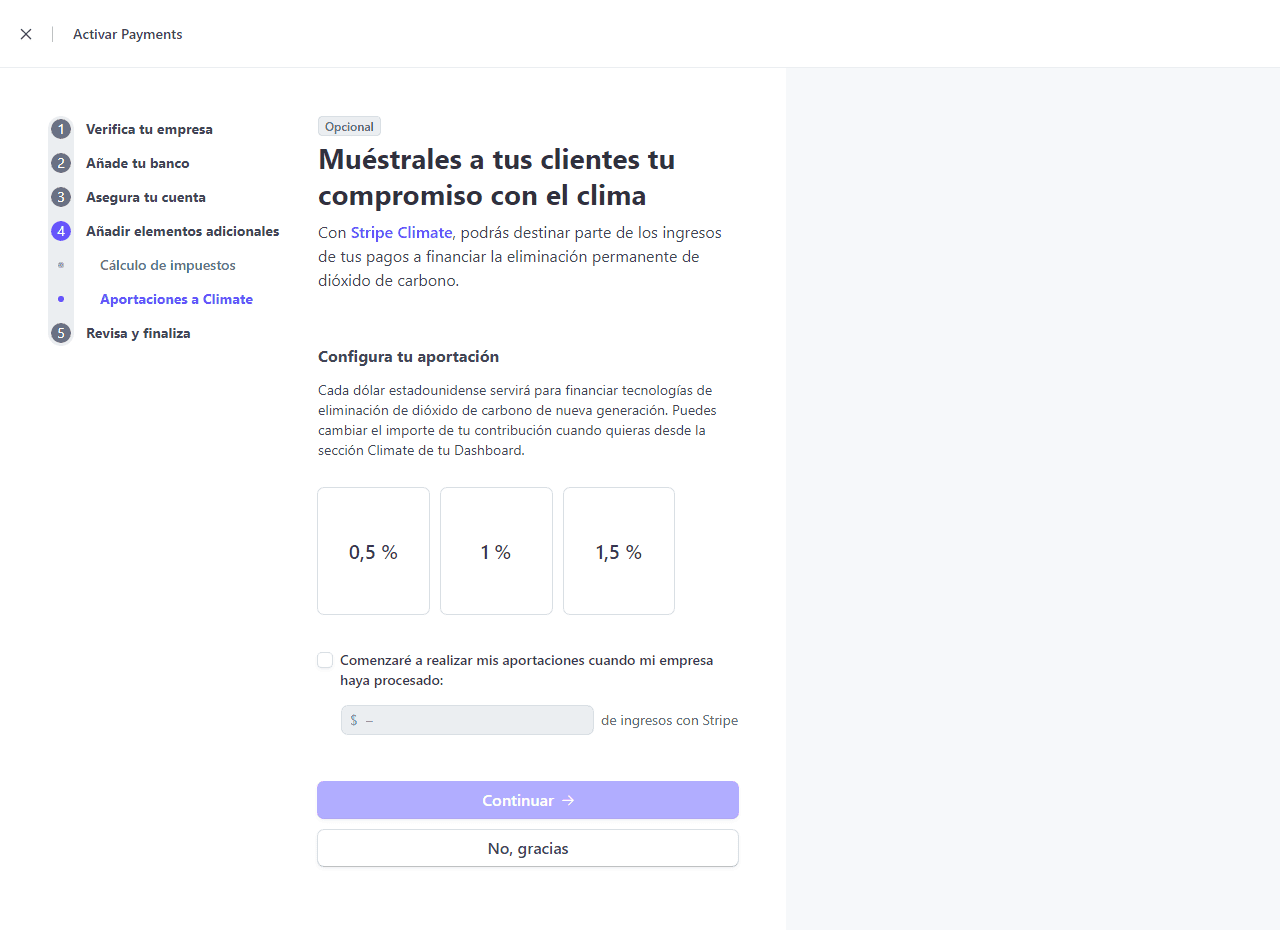The height and width of the screenshot is (930, 1280).
Task: Select Aportaciones a Climate in the sidebar
Action: pyautogui.click(x=176, y=299)
